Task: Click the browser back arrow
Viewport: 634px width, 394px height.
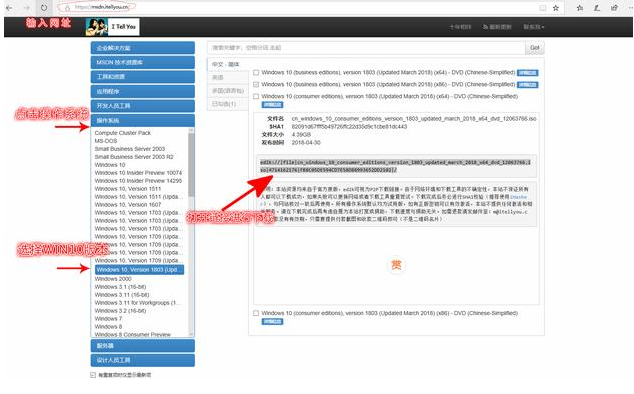Action: [x=8, y=7]
